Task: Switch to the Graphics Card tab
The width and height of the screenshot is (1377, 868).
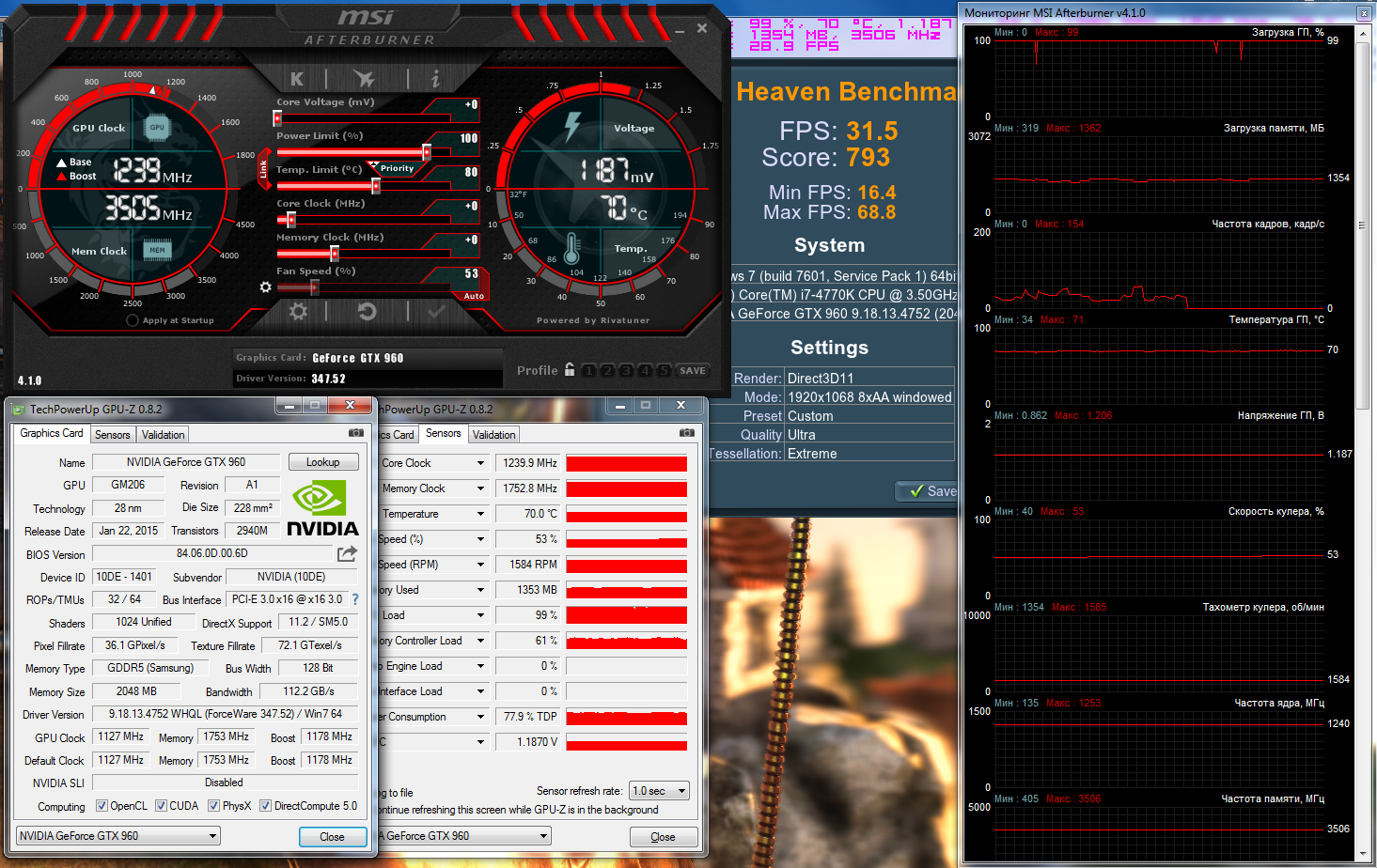Action: [x=52, y=433]
